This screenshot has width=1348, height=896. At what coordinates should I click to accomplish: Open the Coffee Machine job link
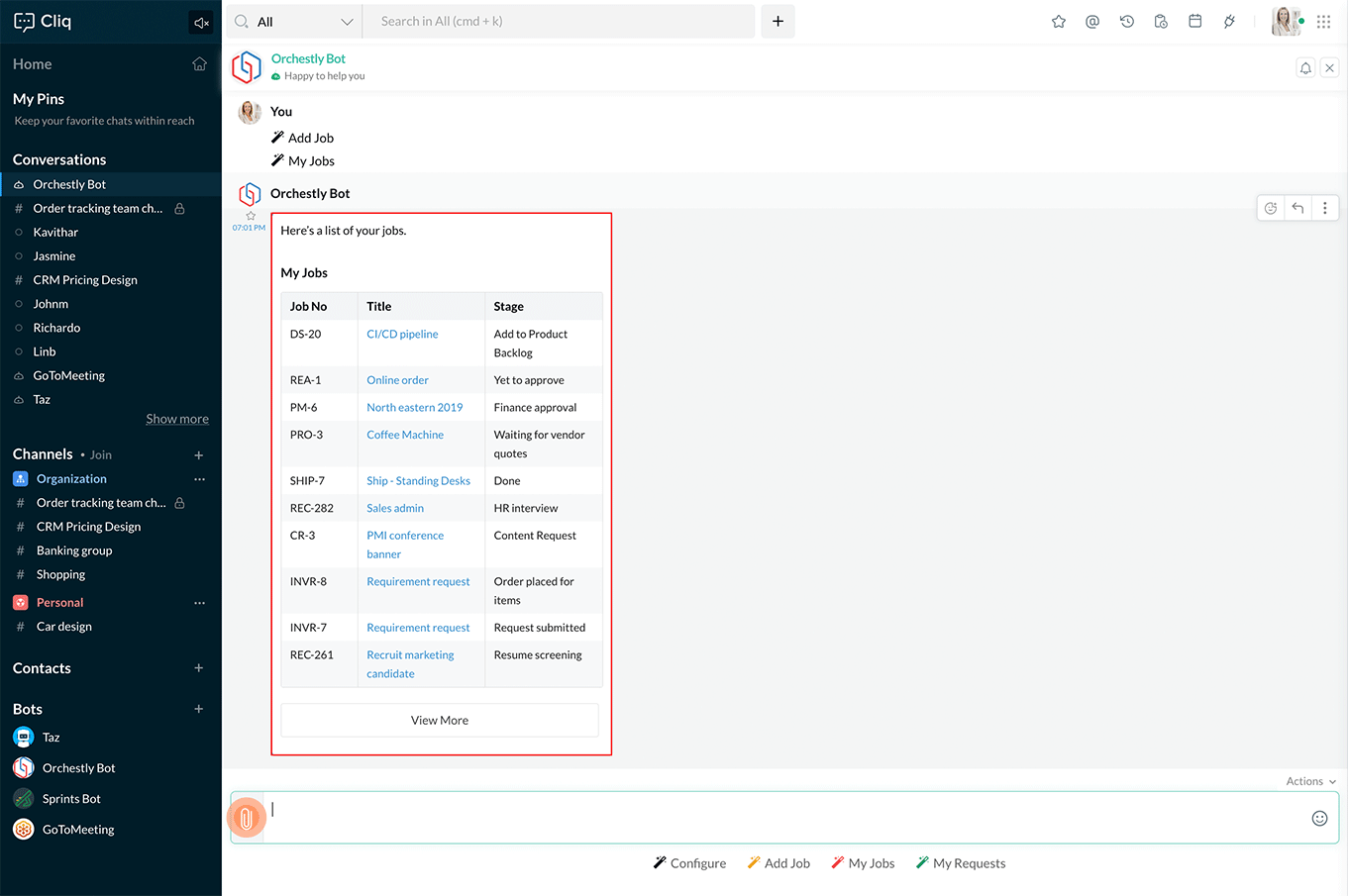point(405,435)
